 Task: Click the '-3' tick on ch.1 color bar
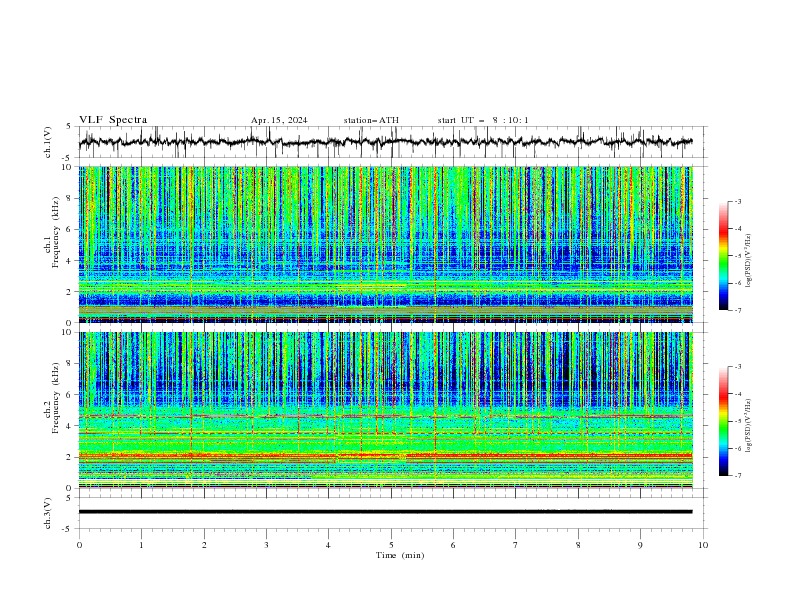(737, 201)
